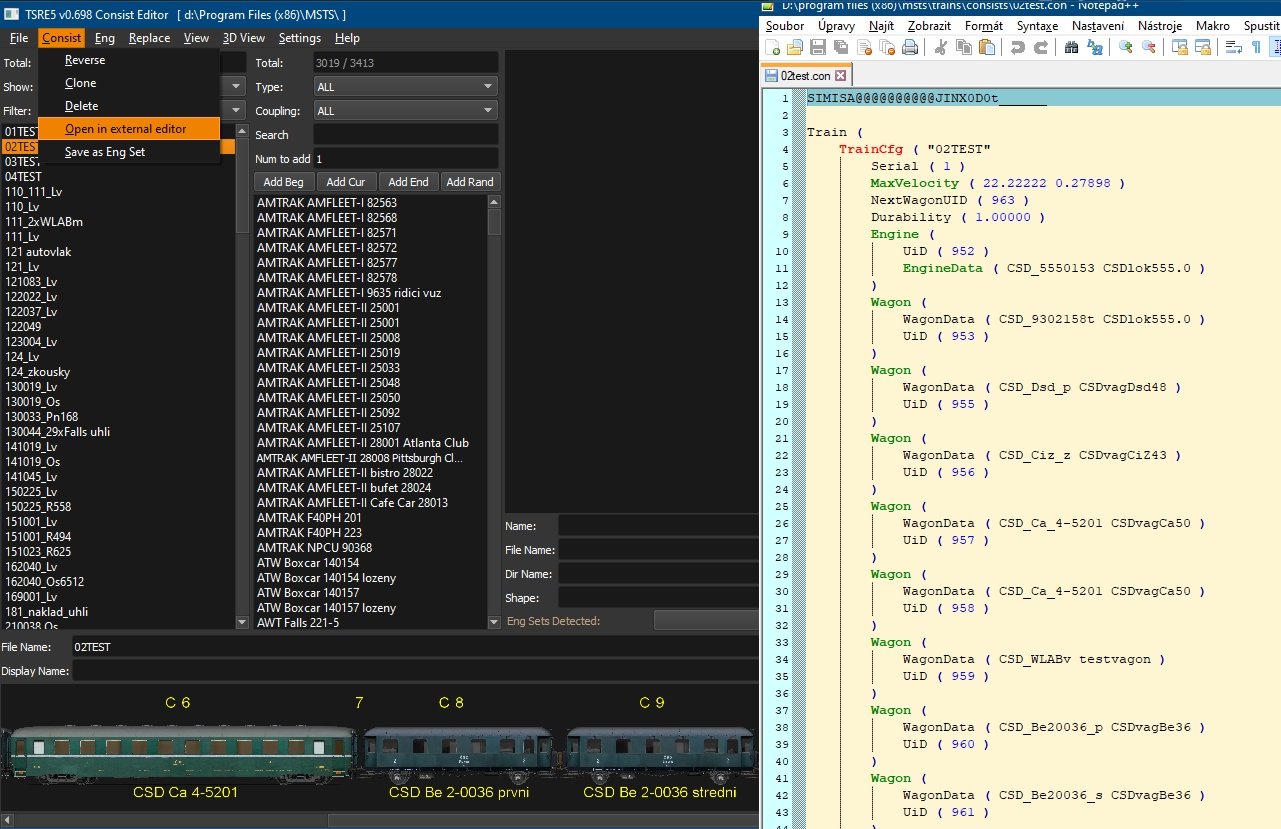
Task: Toggle Show all characters pilcrow icon
Action: coord(1256,47)
